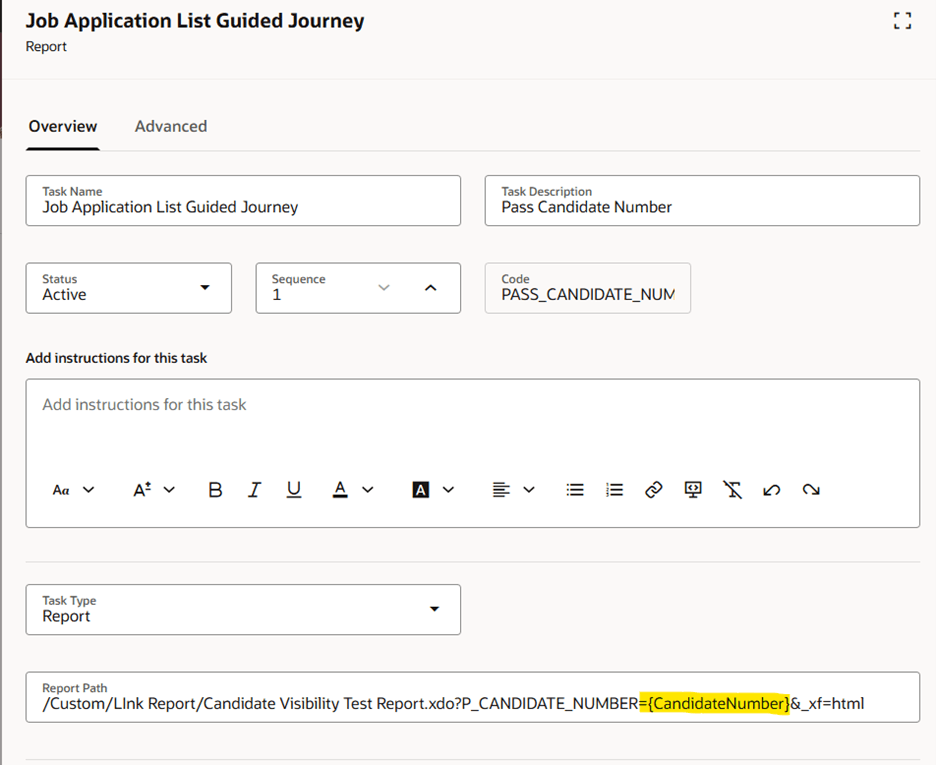Expand the font color dropdown arrow
The image size is (936, 765).
click(x=368, y=490)
